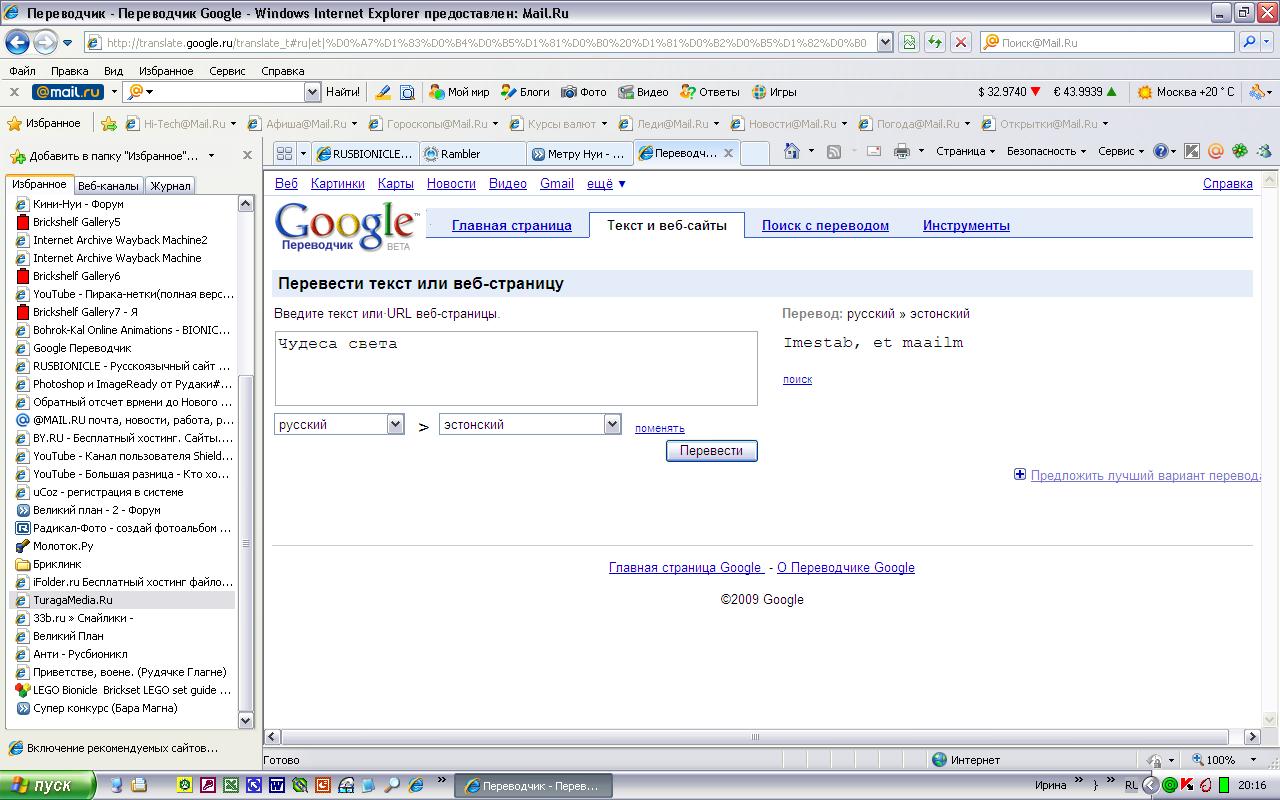Open the Файл menu
The width and height of the screenshot is (1280, 800).
coord(22,71)
